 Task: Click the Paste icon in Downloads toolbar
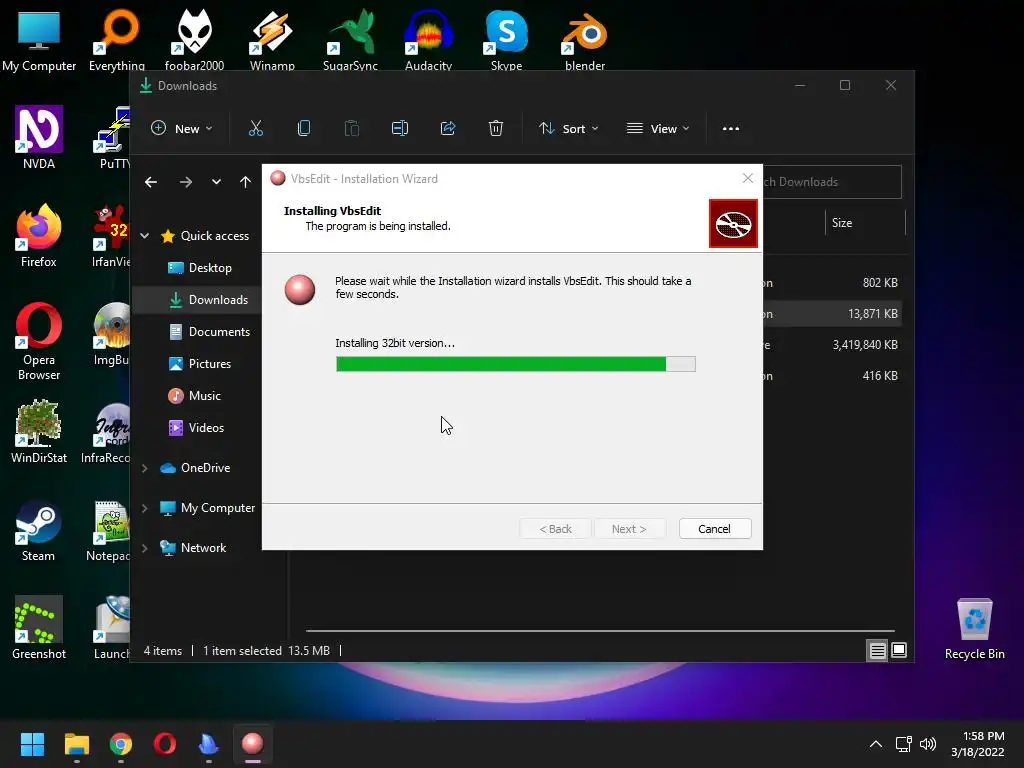click(351, 129)
